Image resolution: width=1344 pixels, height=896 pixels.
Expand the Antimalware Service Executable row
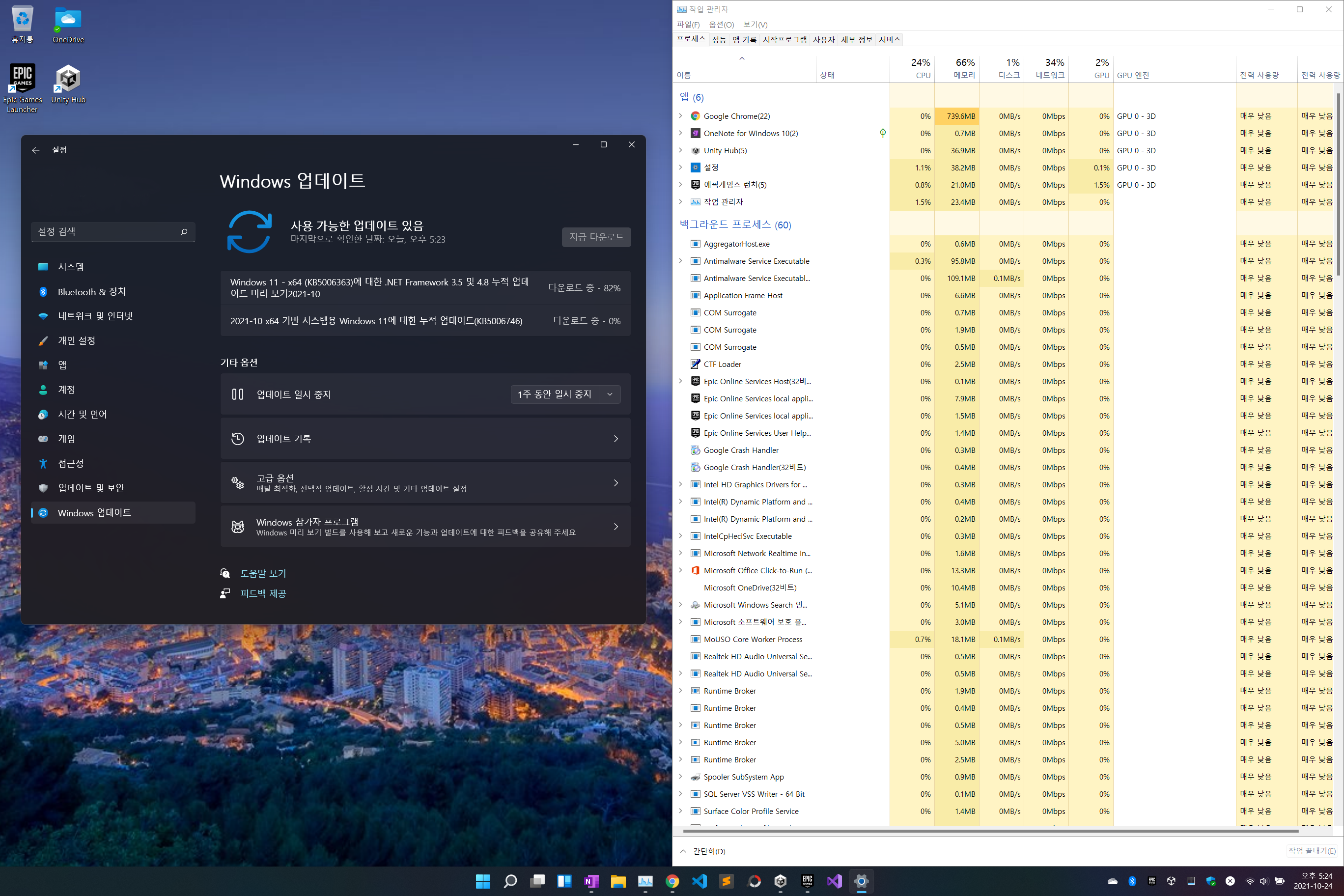pos(680,260)
